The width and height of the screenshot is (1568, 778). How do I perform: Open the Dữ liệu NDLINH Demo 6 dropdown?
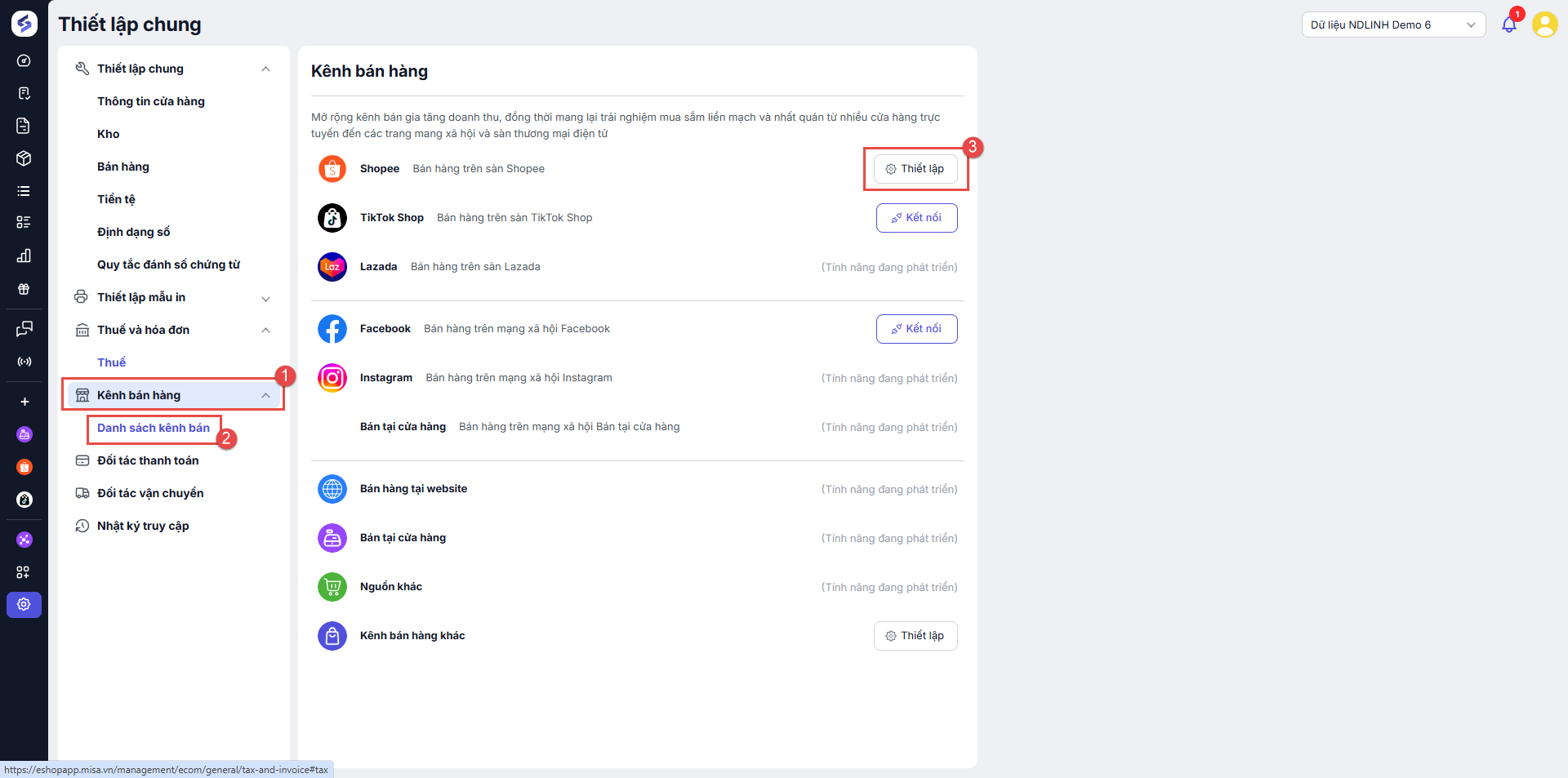pyautogui.click(x=1392, y=24)
